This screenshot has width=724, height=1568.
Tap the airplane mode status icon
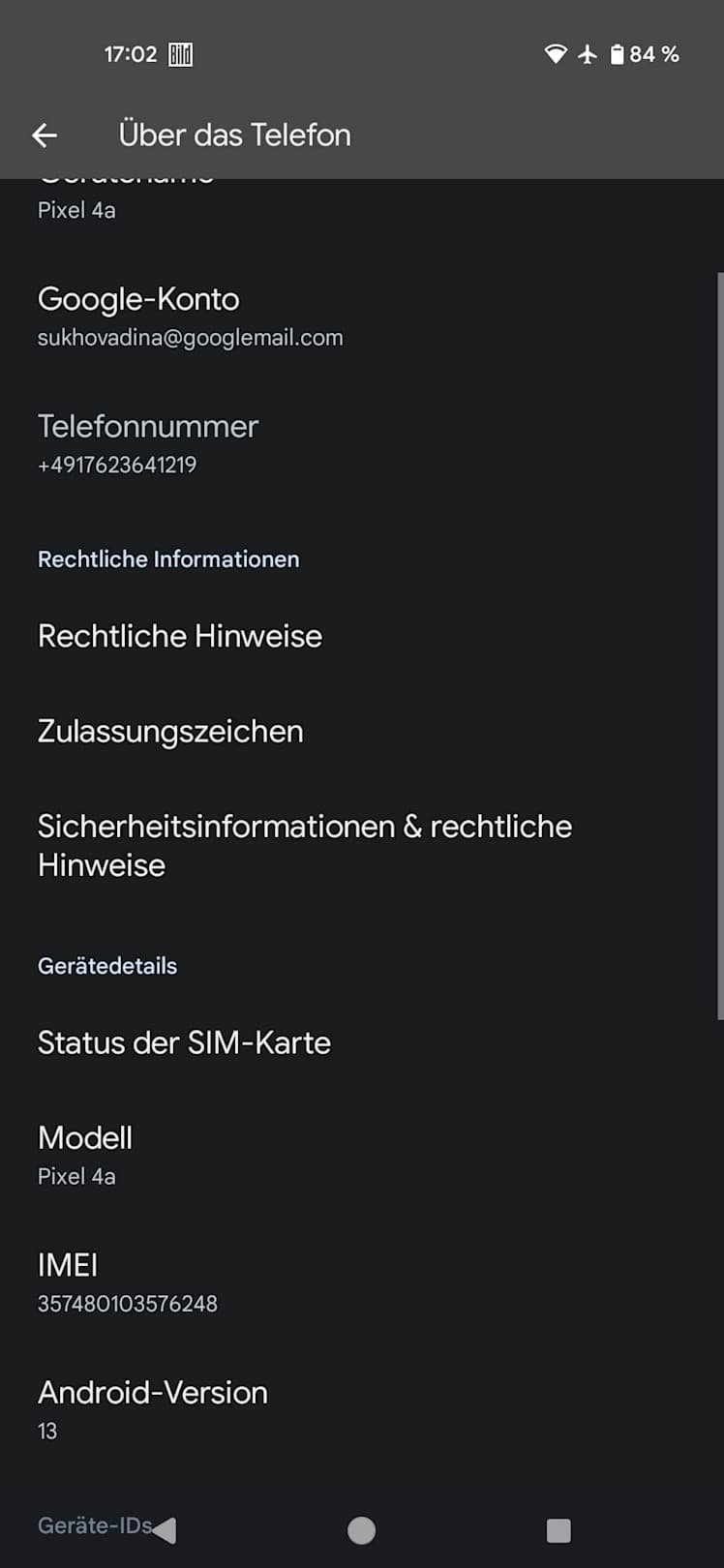coord(588,54)
